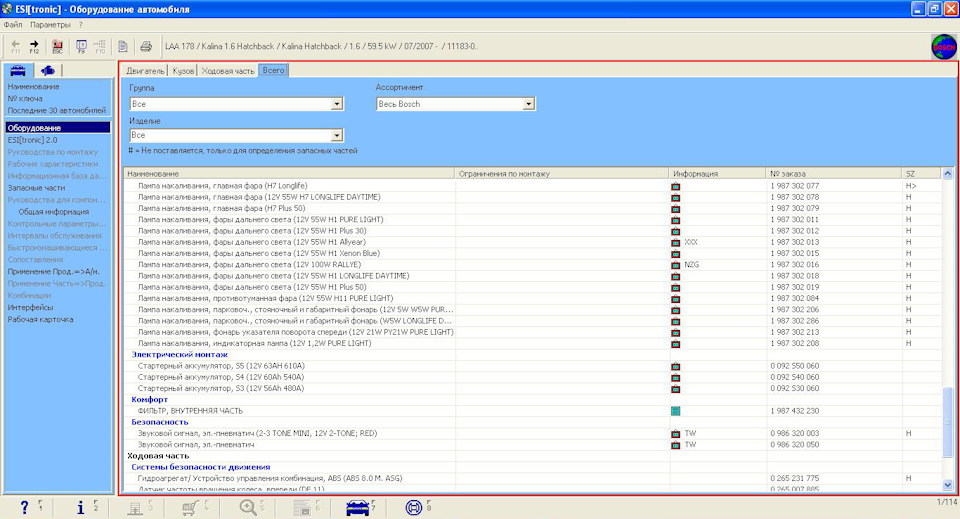Click info icon for H11 PURE LIGHT fog lamp

coord(675,299)
